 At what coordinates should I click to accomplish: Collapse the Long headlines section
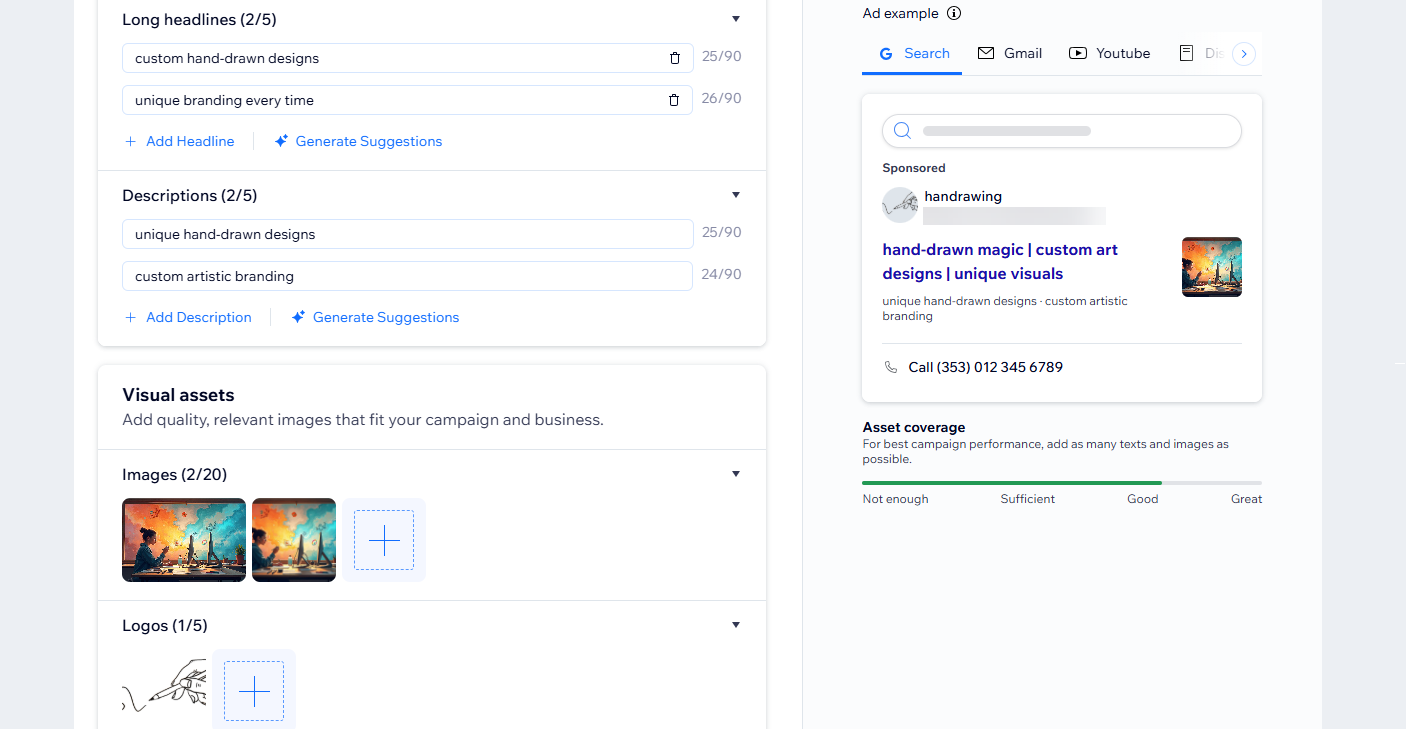736,19
